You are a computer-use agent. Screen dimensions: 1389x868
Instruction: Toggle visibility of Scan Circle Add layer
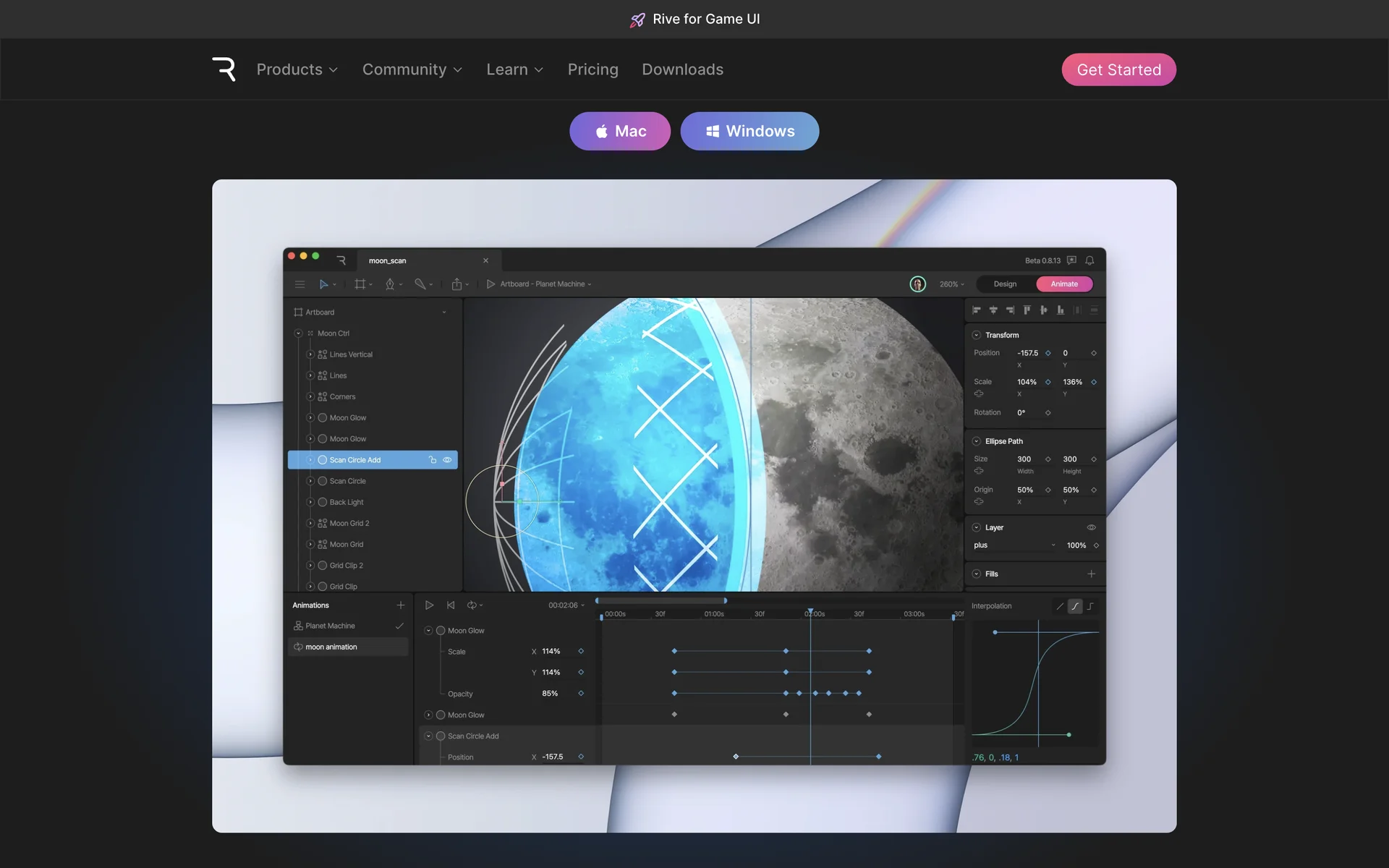(447, 460)
